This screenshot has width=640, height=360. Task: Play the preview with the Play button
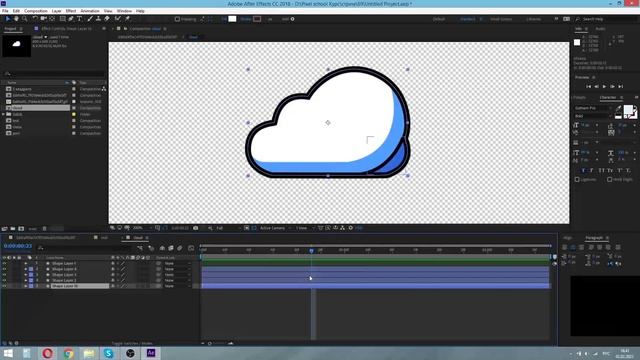point(604,87)
